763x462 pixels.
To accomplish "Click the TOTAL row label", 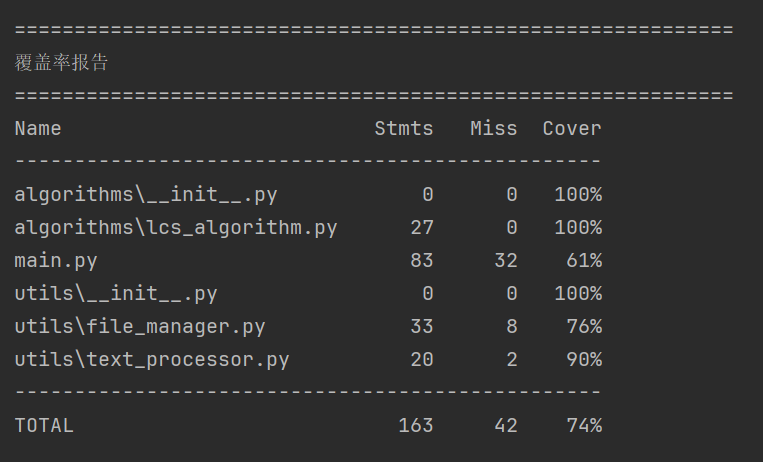I will click(x=44, y=425).
